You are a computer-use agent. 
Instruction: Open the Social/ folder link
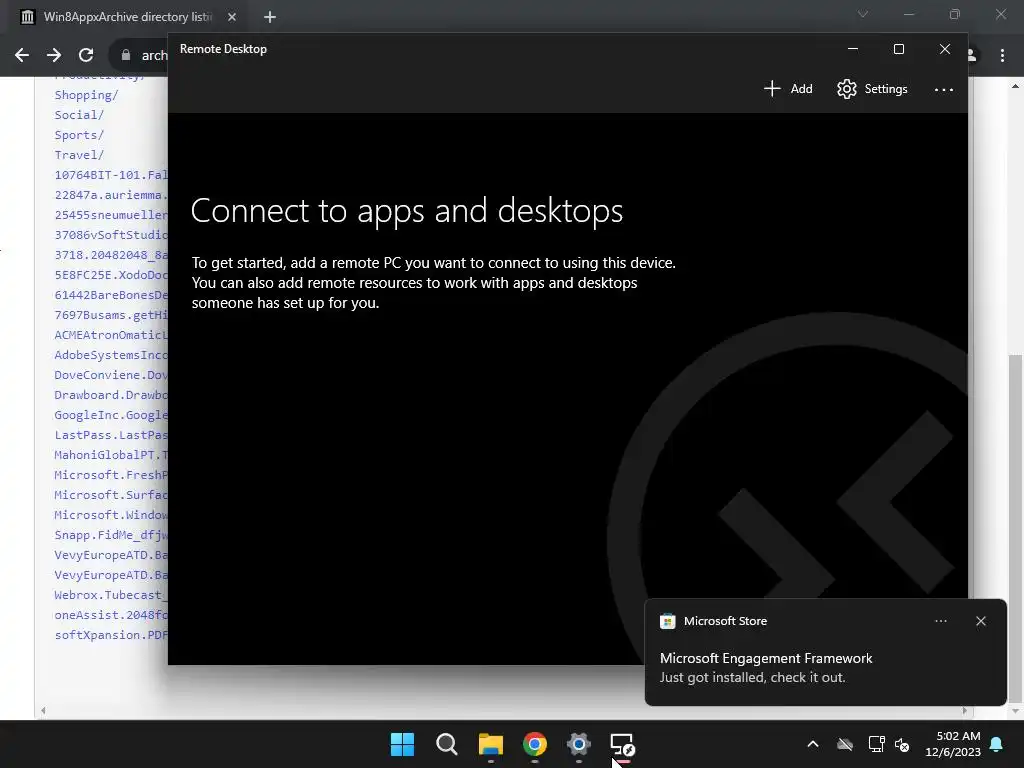click(79, 115)
